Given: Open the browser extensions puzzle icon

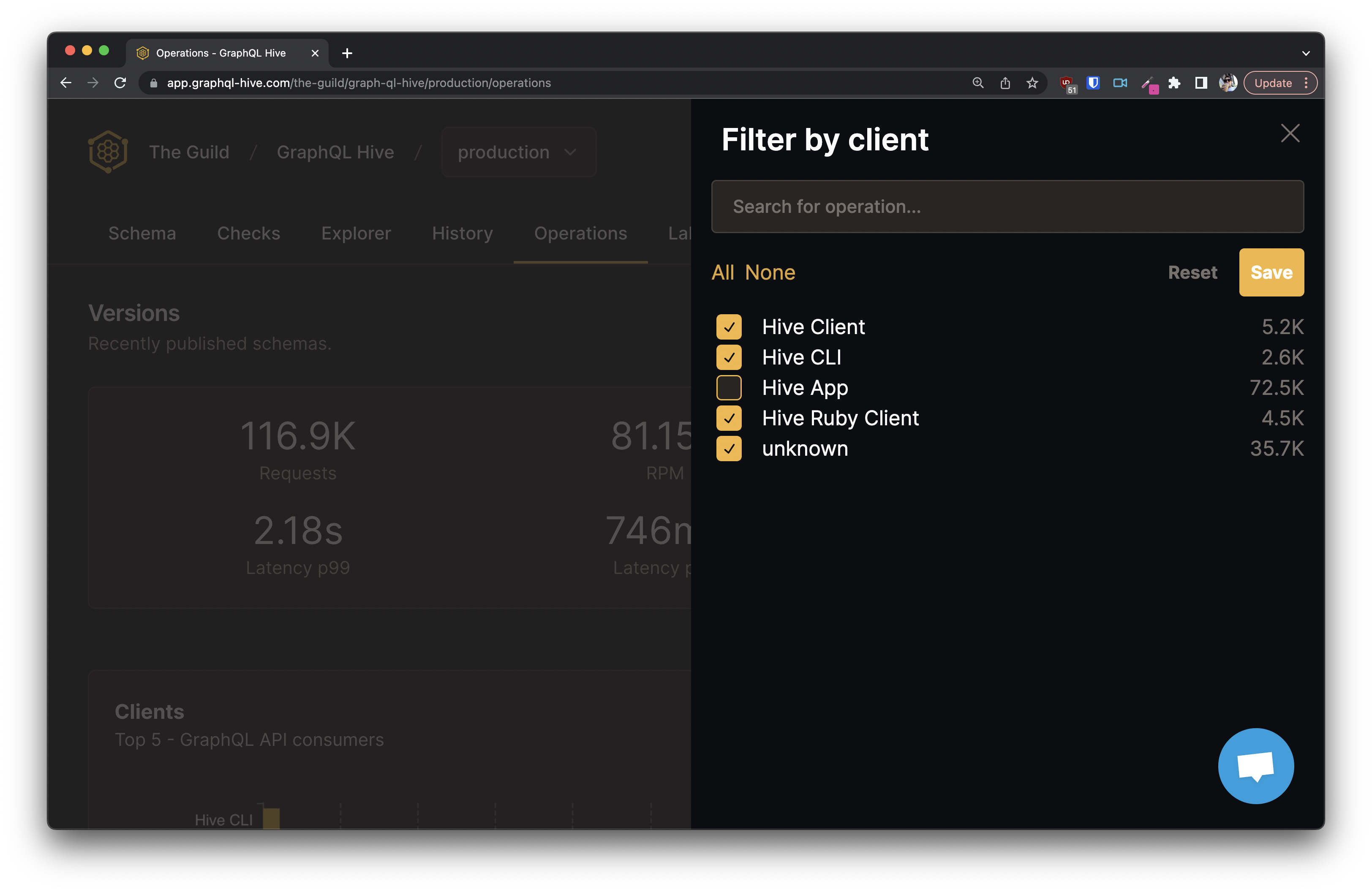Looking at the screenshot, I should pos(1175,82).
